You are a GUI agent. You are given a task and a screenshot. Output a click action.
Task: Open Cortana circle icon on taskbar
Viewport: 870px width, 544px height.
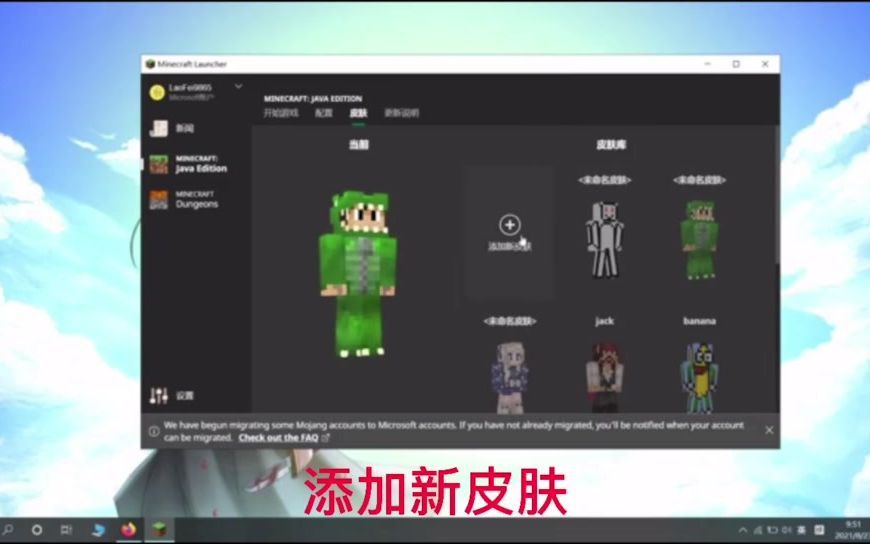[37, 530]
